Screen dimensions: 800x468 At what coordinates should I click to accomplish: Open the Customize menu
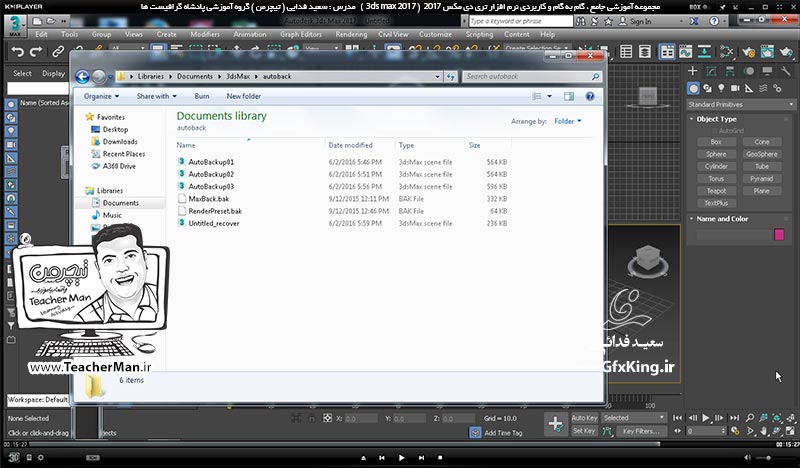tap(435, 34)
